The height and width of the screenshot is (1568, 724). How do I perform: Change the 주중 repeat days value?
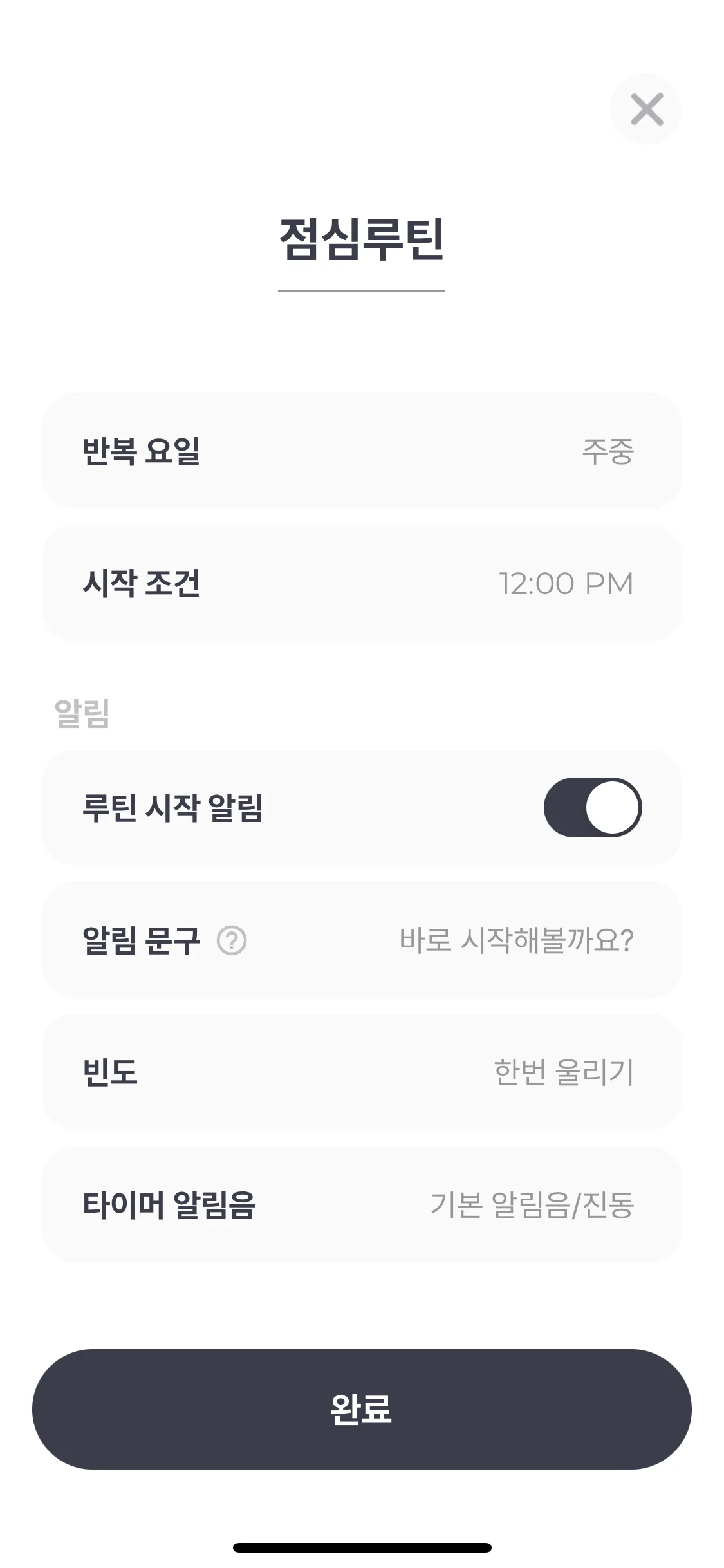point(608,451)
